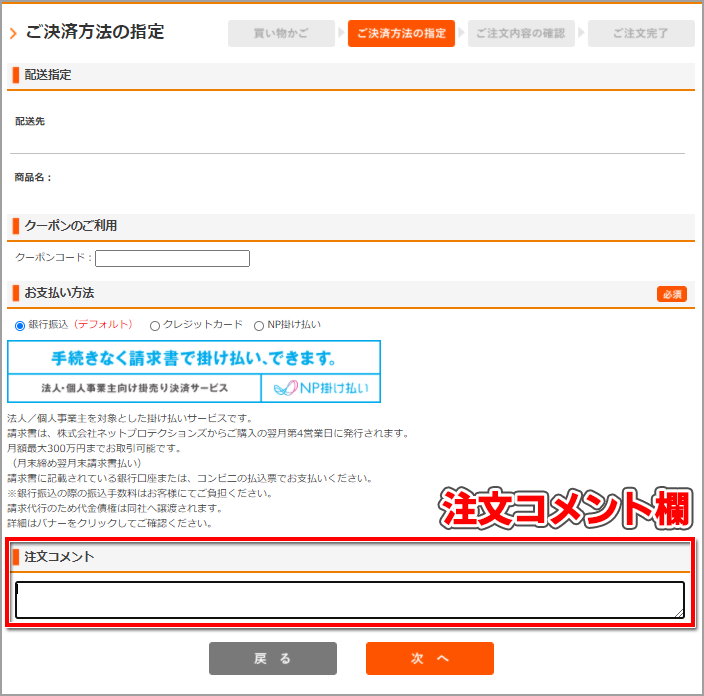Click the resize handle of the comment box
704x696 pixels.
tap(679, 612)
